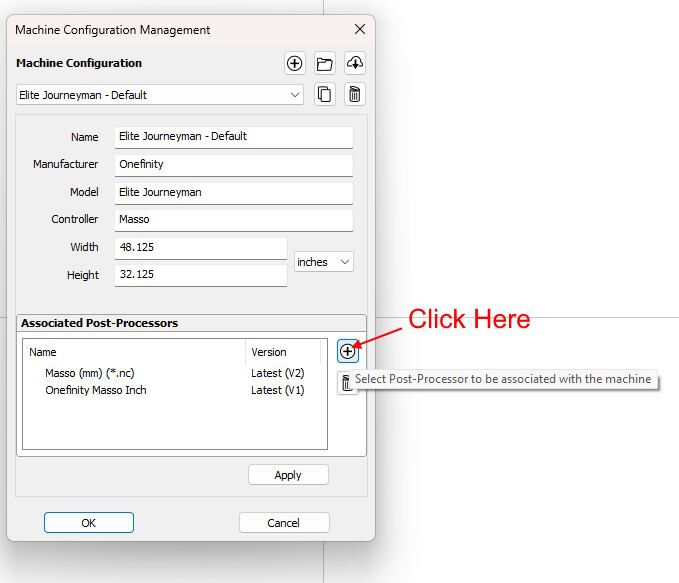
Task: Select Masso (mm) (*.nc) post-processor
Action: click(x=90, y=373)
